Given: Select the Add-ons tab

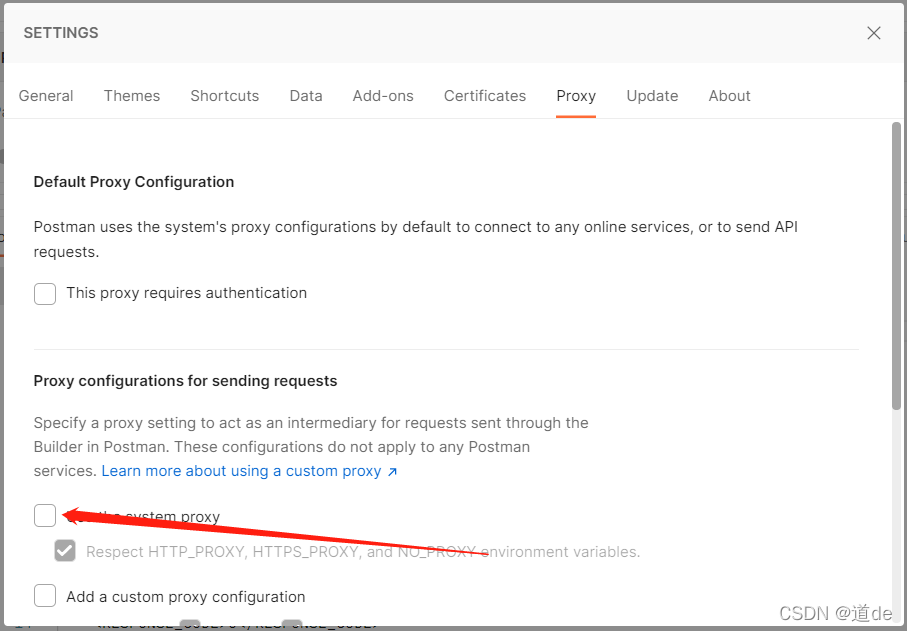Looking at the screenshot, I should pos(383,95).
